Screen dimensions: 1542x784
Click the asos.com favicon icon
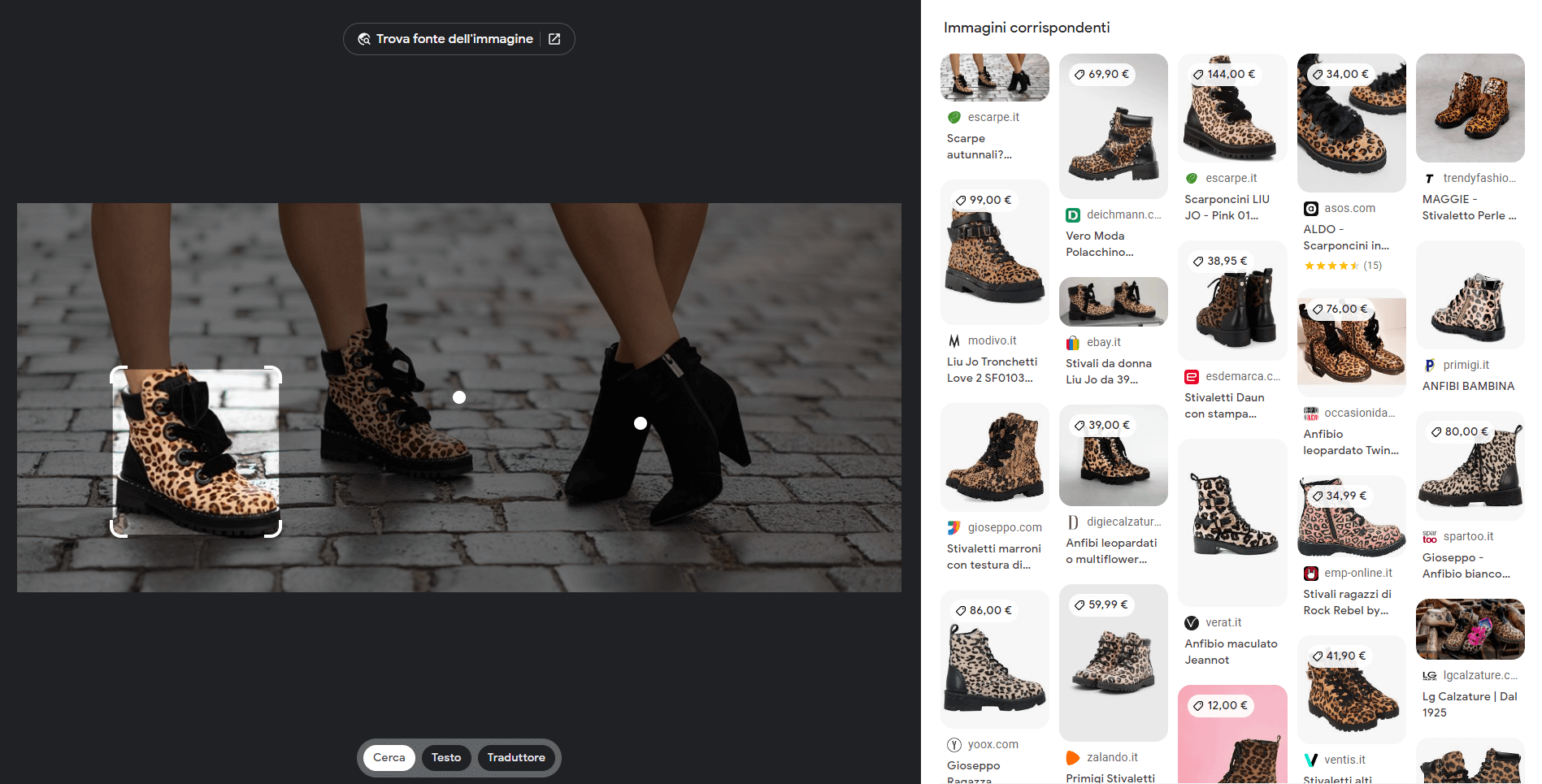(1310, 209)
